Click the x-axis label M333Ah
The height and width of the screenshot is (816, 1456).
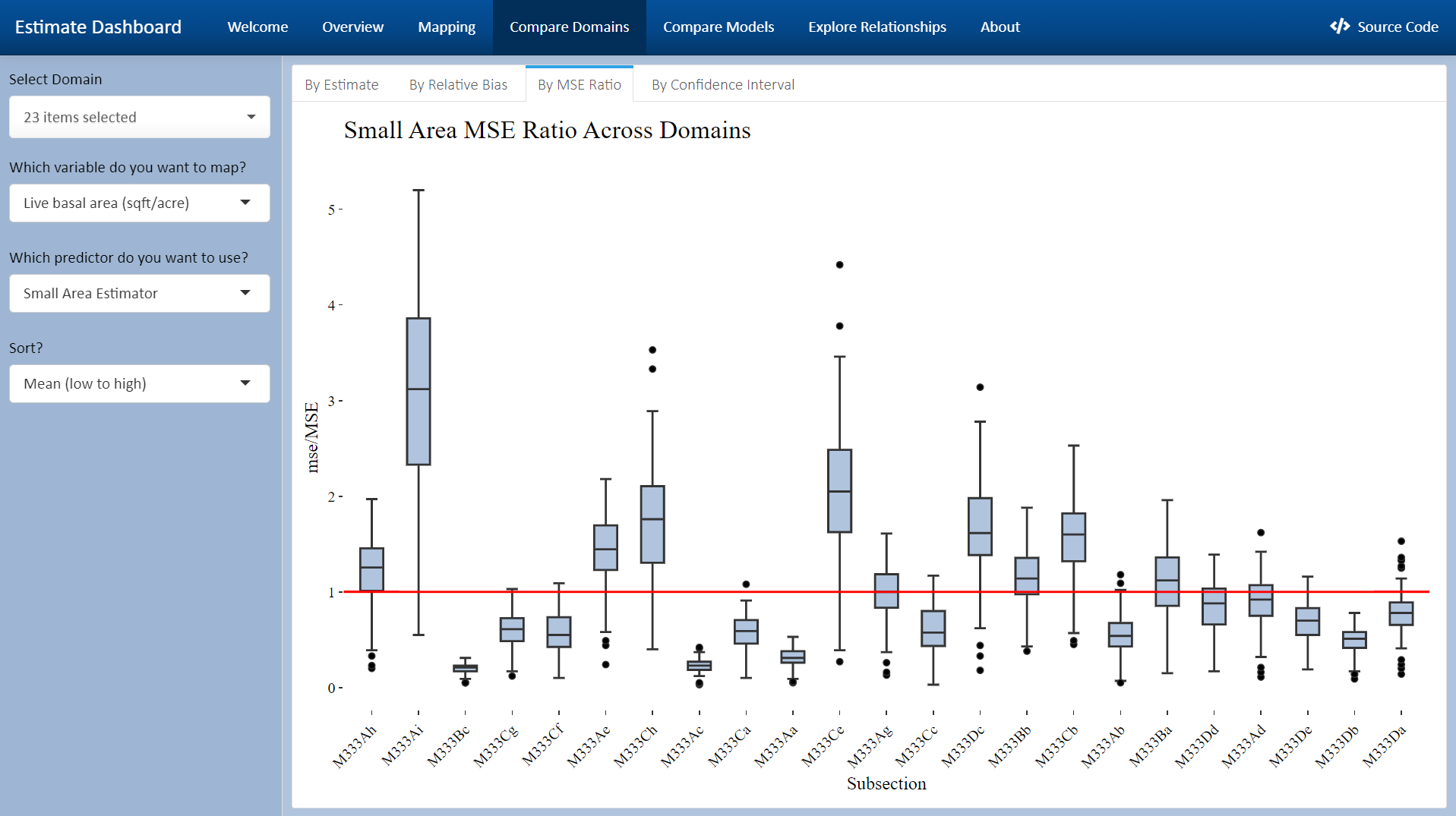tap(355, 747)
